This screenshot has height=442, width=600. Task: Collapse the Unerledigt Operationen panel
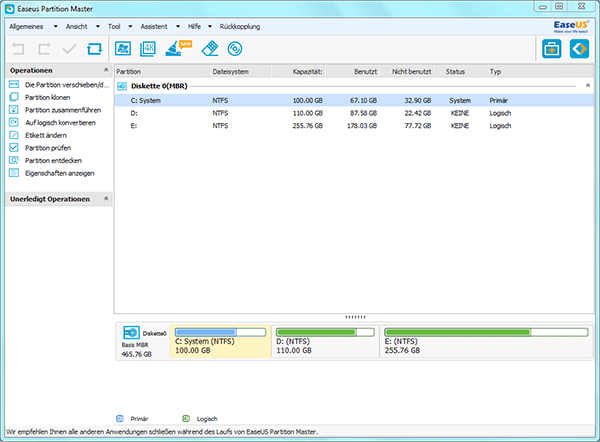click(x=106, y=199)
